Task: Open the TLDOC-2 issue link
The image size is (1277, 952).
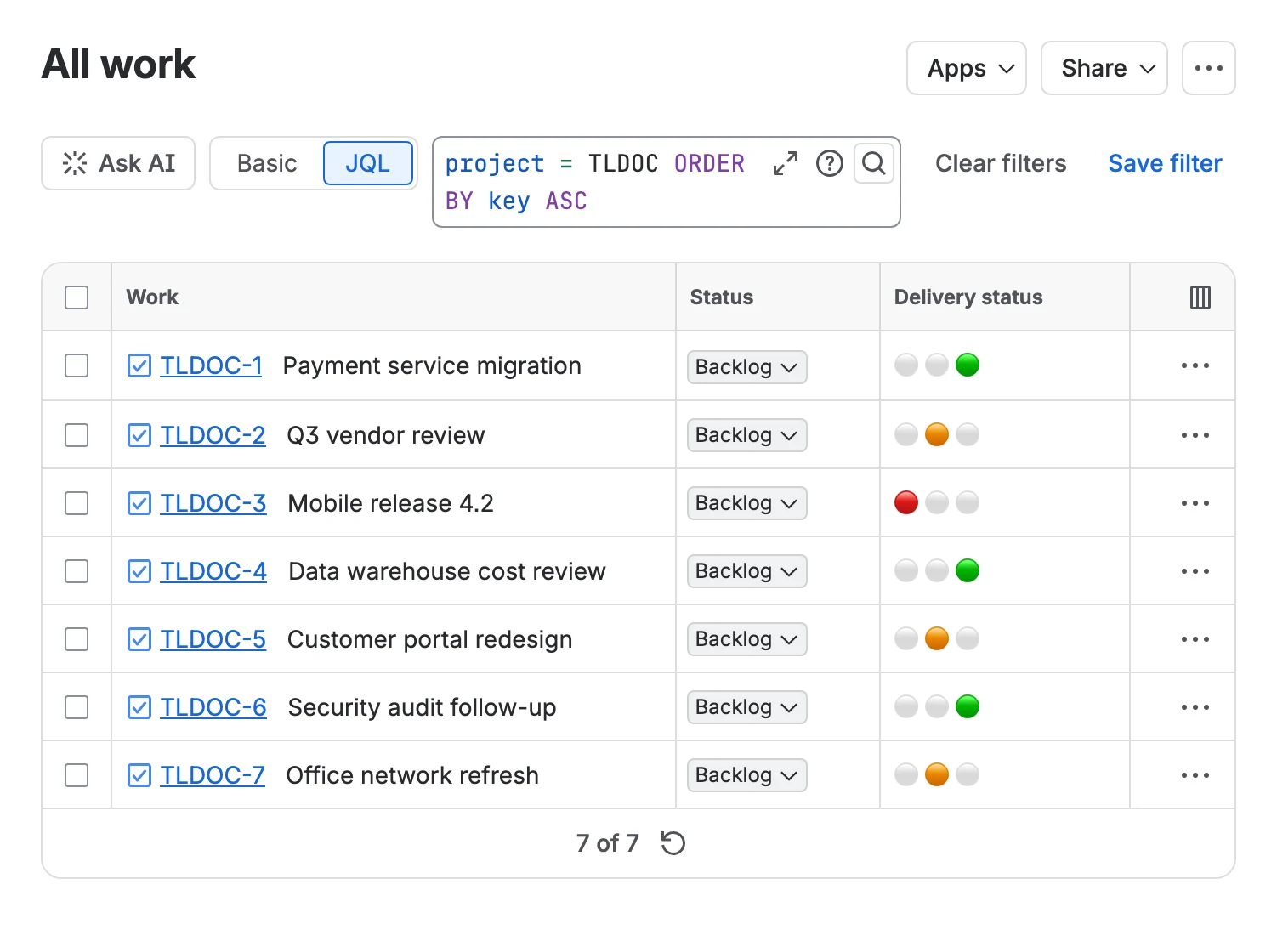Action: 213,435
